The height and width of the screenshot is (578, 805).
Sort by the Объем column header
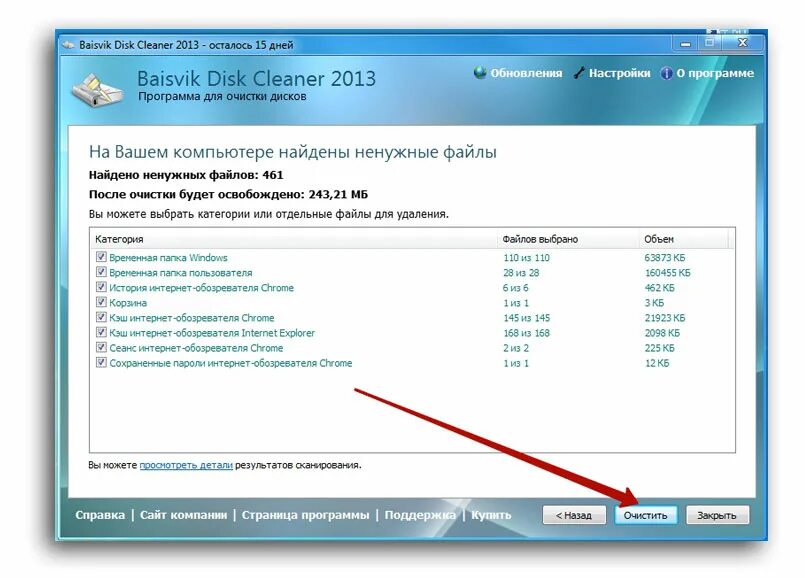coord(683,239)
